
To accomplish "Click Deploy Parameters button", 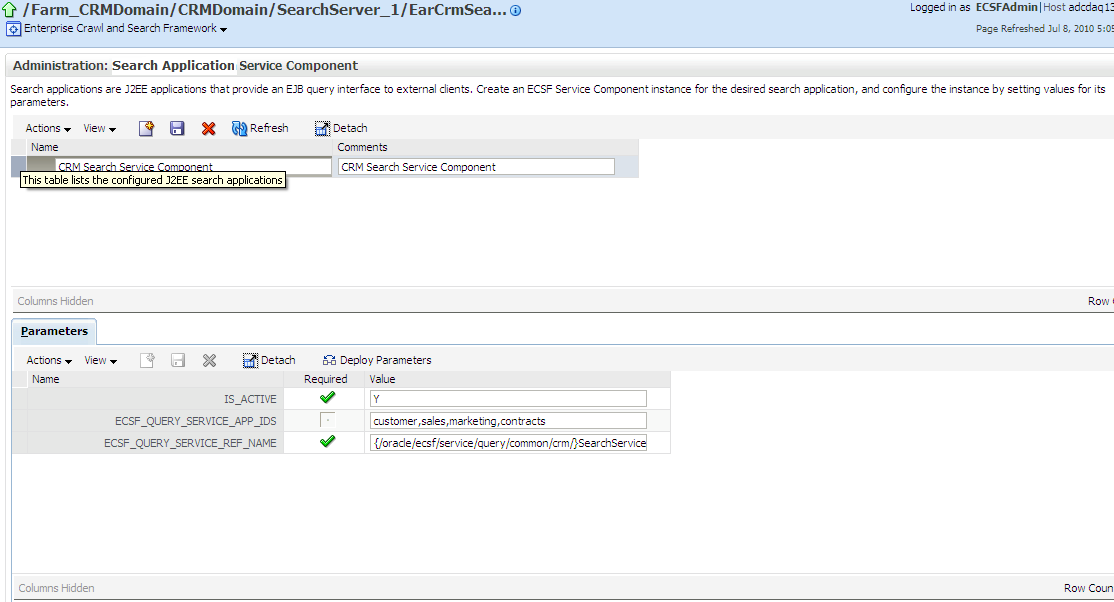I will [x=377, y=360].
